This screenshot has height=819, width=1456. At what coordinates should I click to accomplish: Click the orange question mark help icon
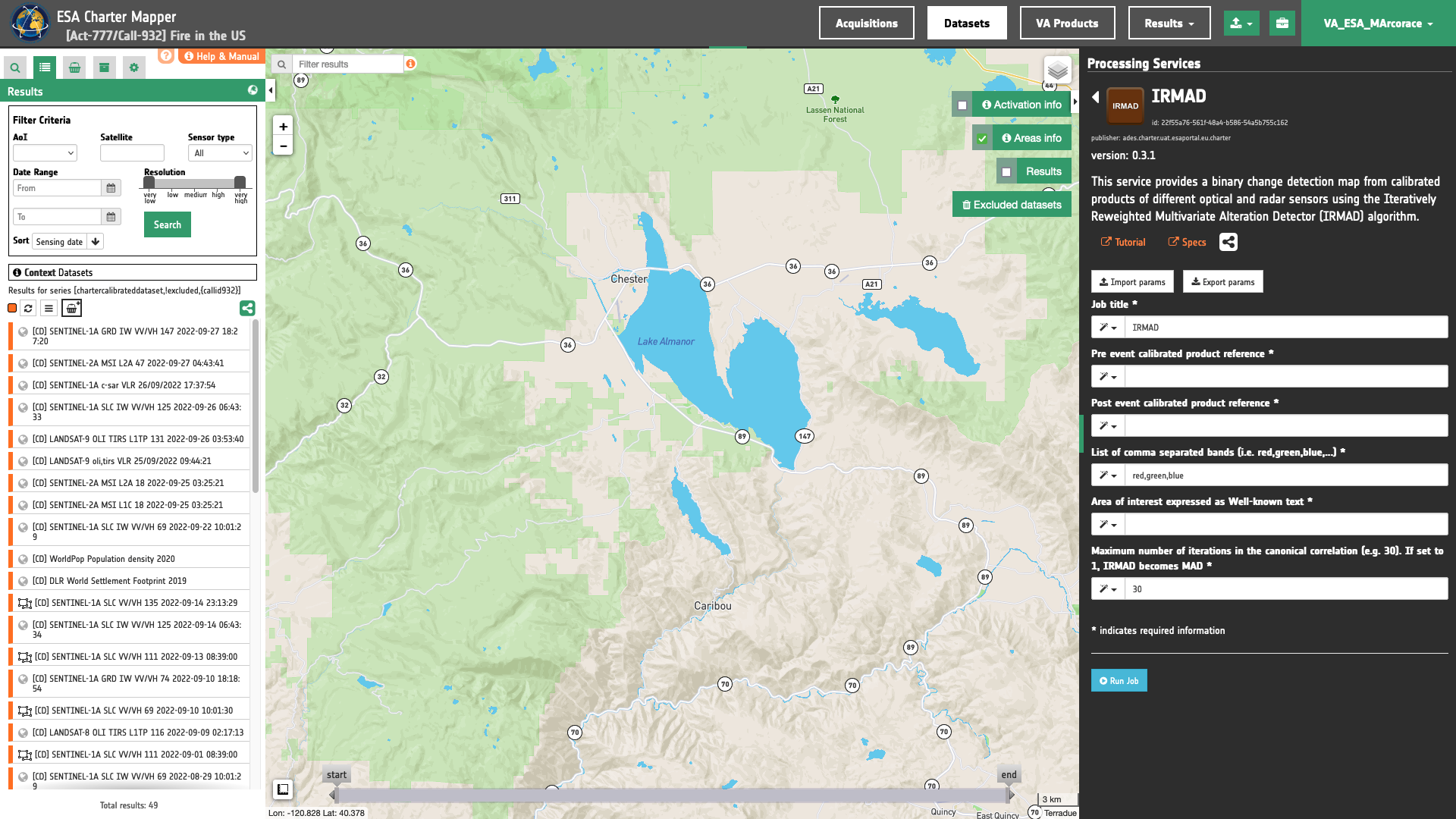(x=166, y=55)
